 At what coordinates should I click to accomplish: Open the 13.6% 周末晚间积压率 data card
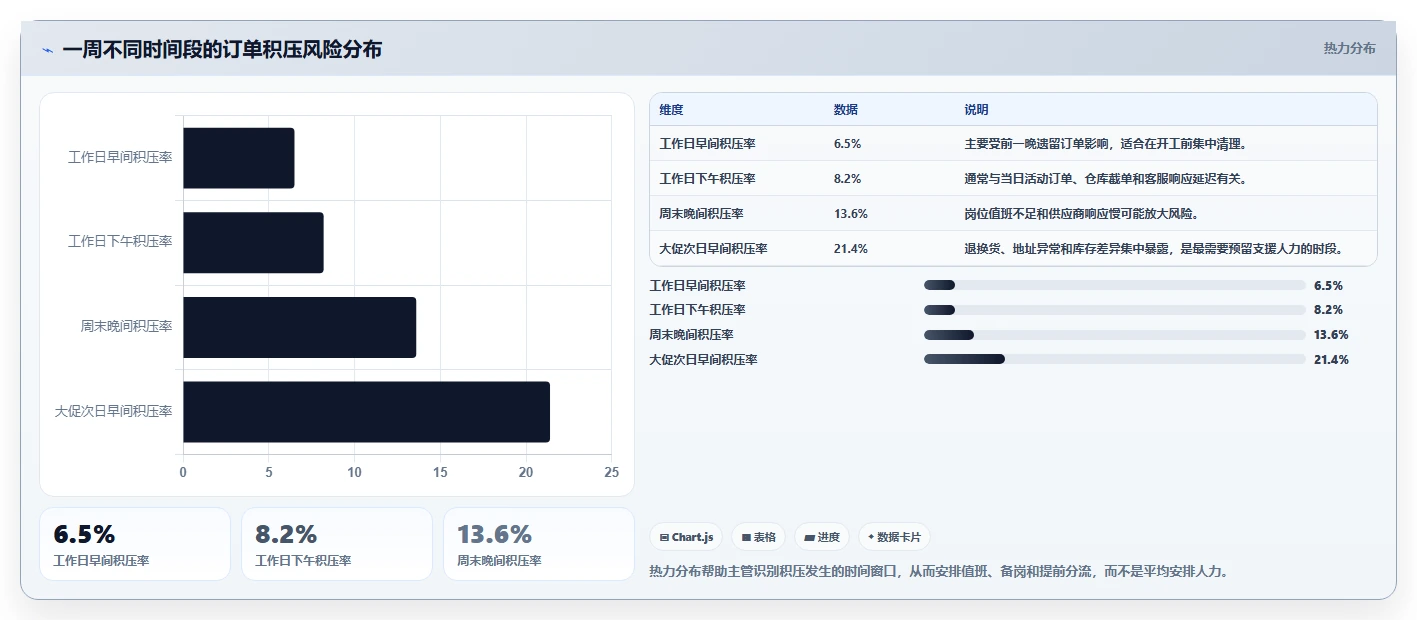(539, 544)
